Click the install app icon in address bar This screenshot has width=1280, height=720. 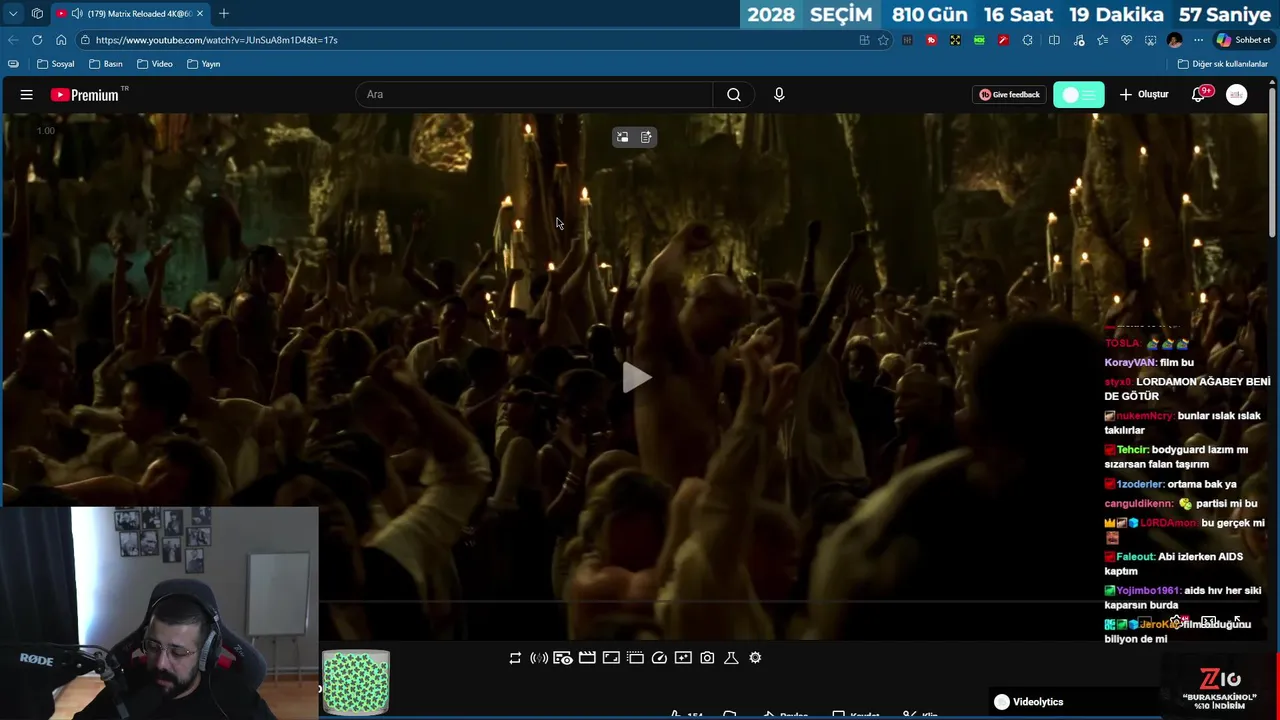(x=864, y=40)
